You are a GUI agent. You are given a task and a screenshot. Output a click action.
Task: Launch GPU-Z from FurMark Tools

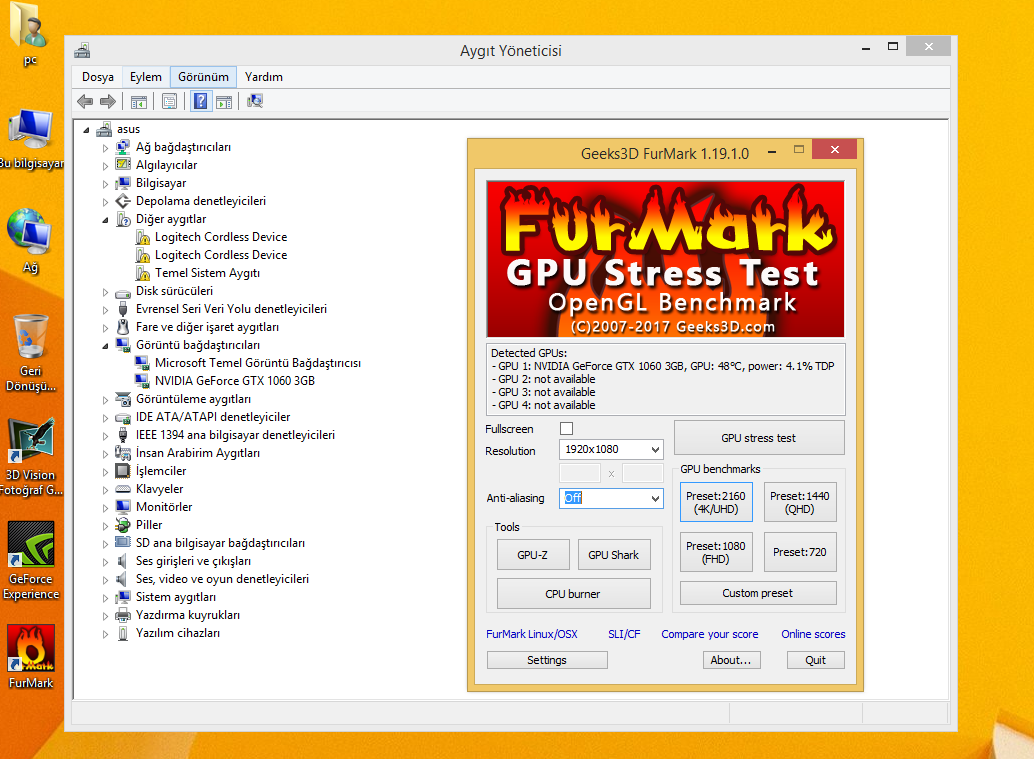[x=533, y=555]
